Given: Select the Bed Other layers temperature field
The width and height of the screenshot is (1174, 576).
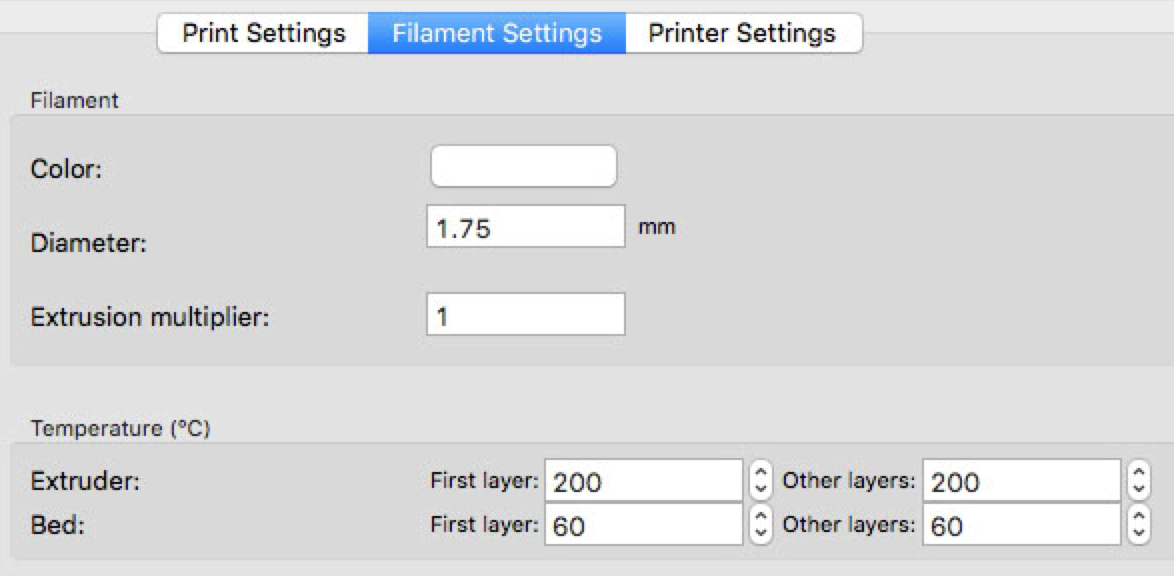Looking at the screenshot, I should 1022,524.
